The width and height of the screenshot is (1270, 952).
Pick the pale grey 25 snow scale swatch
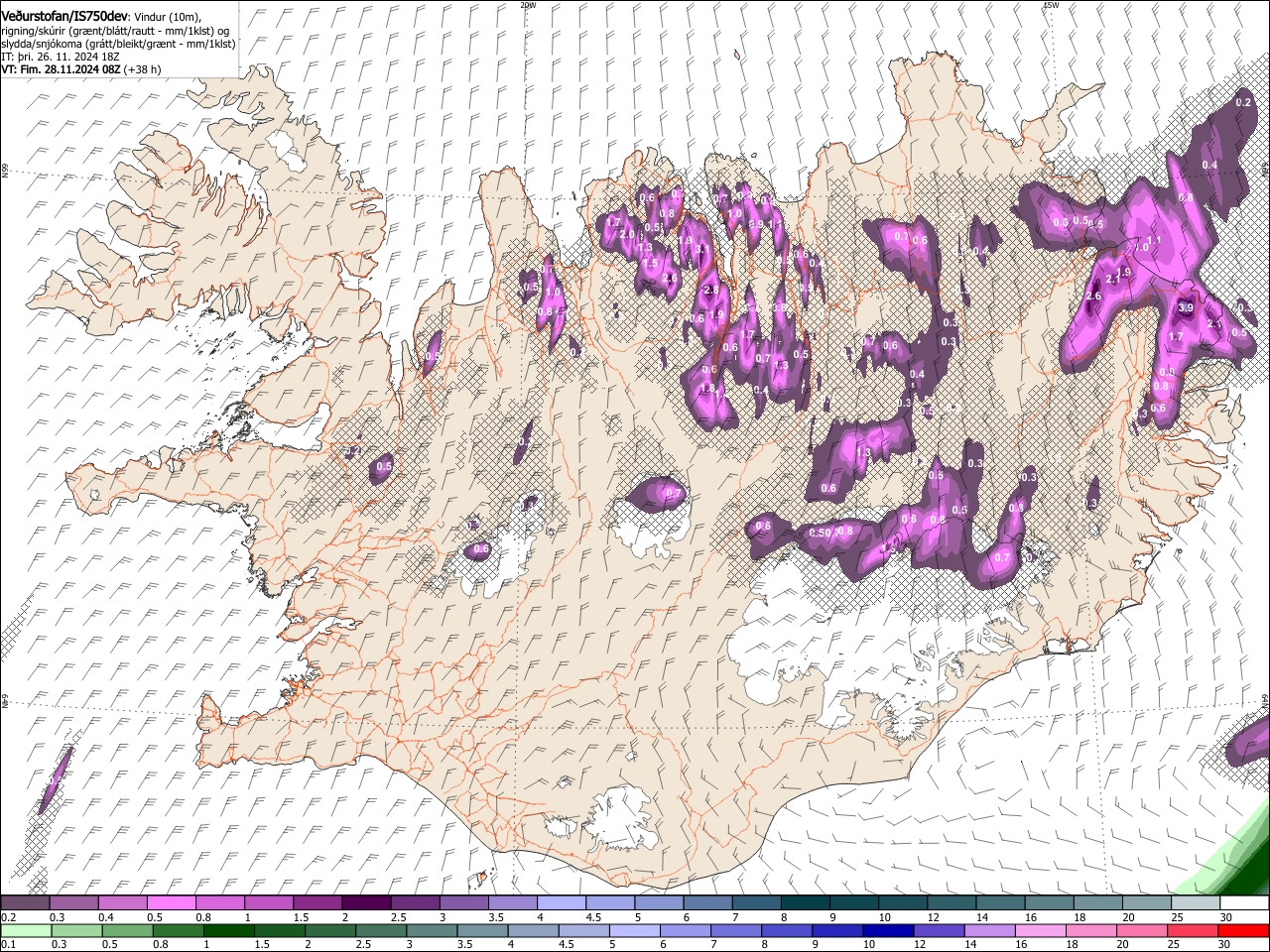pyautogui.click(x=1195, y=903)
